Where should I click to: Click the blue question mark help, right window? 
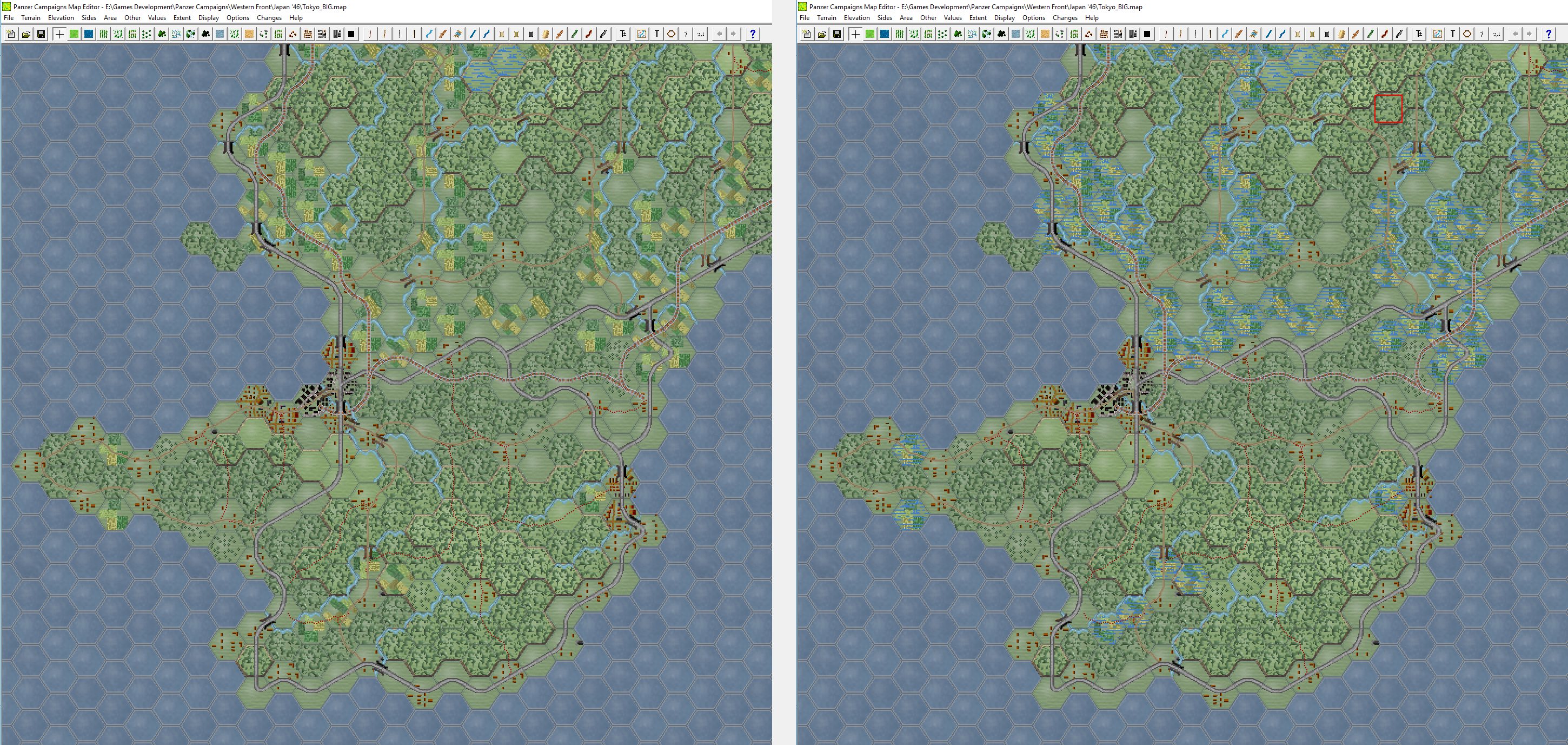point(1549,34)
